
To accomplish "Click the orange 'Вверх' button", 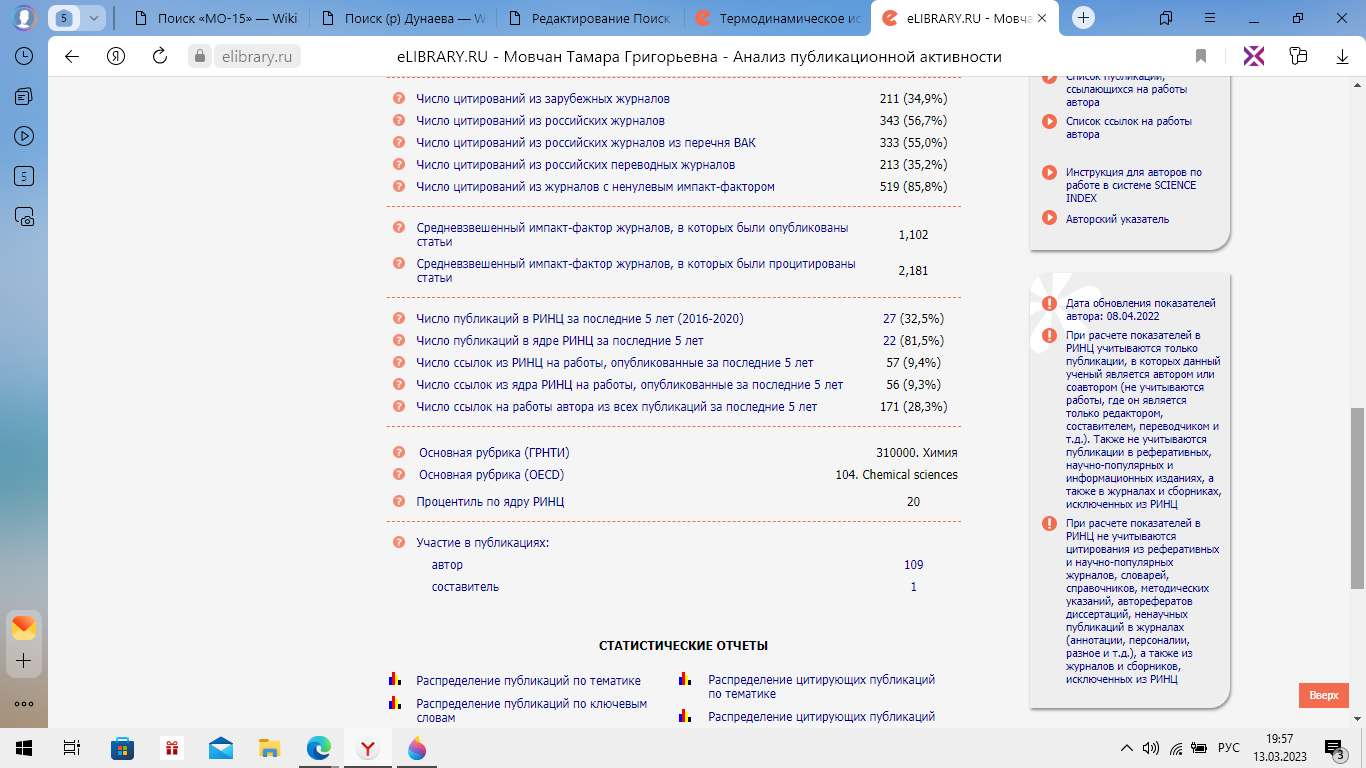I will (x=1323, y=695).
